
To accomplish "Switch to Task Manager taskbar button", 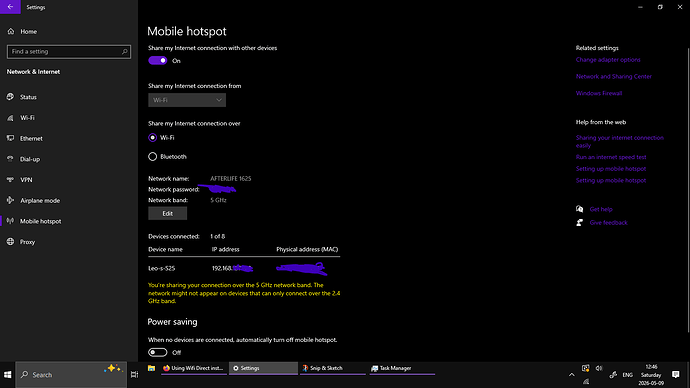I will point(401,368).
